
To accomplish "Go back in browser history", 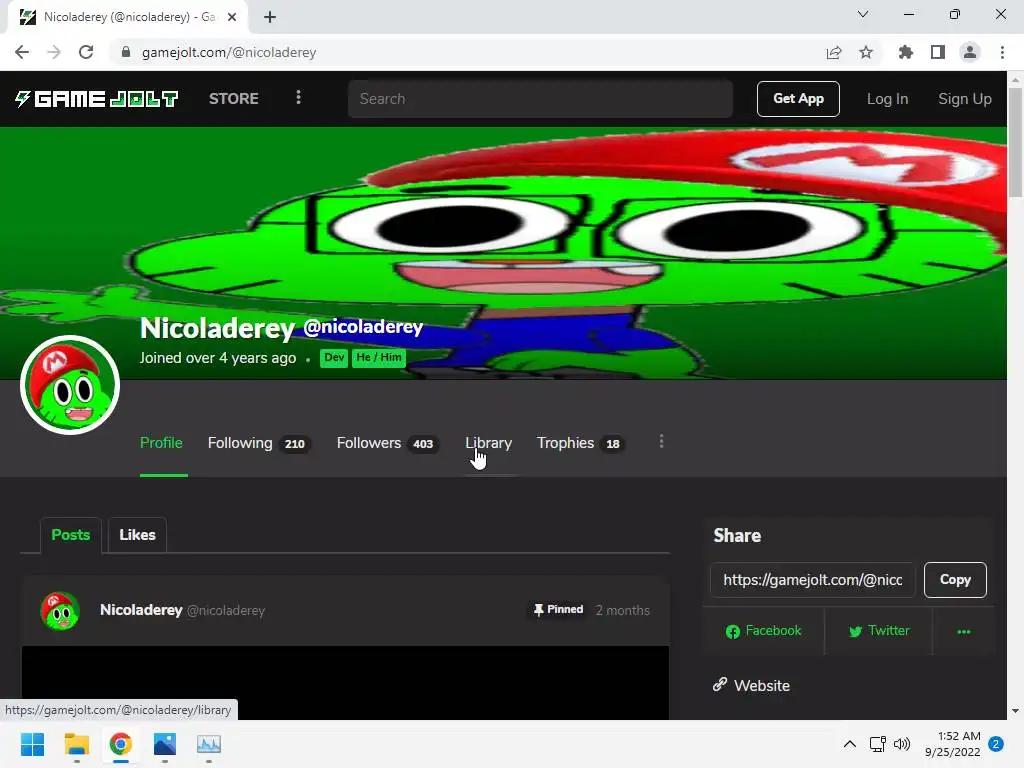I will coord(22,52).
